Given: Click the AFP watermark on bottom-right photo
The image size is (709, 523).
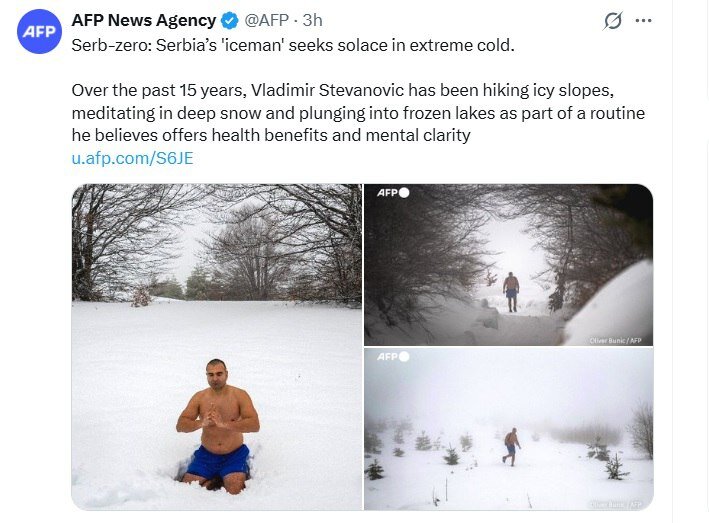Looking at the screenshot, I should [x=392, y=357].
